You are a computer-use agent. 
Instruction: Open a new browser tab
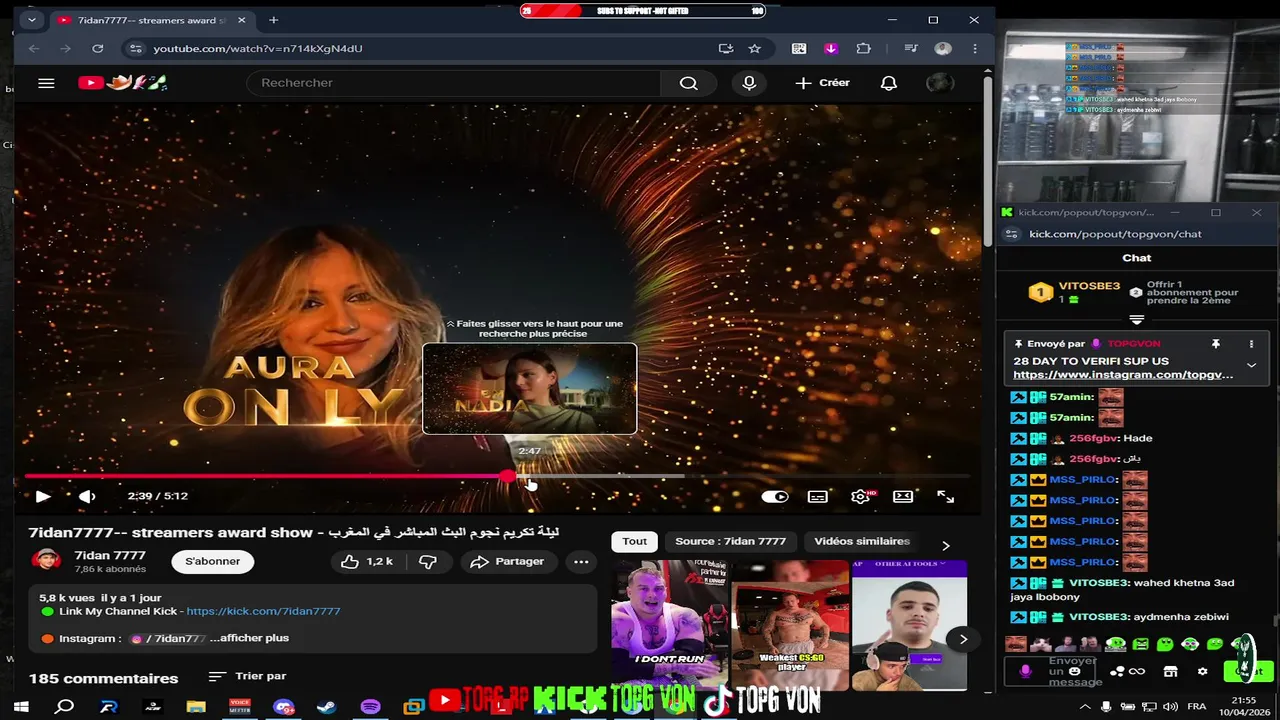pyautogui.click(x=273, y=20)
